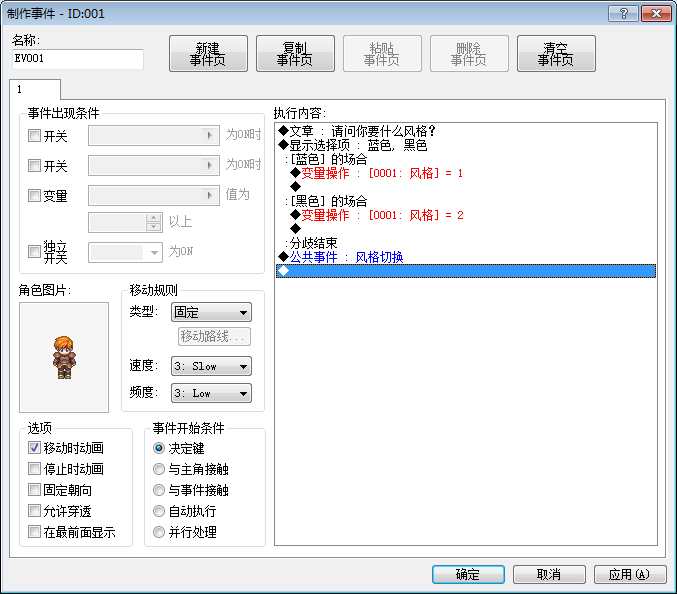Check the 固定朝向 option
Viewport: 677px width, 594px height.
[34, 490]
